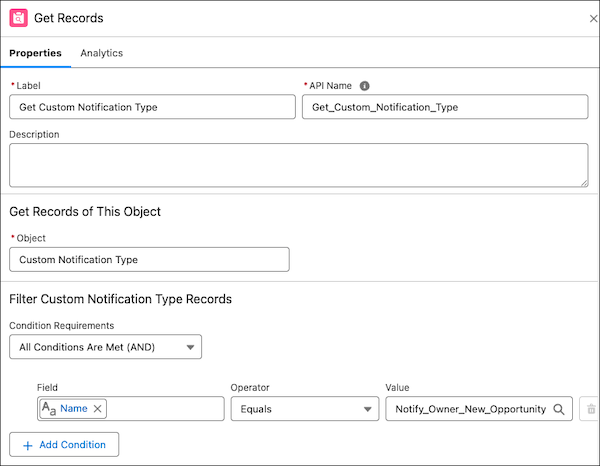Select the Name pill label
Viewport: 600px width, 466px height.
pos(74,408)
